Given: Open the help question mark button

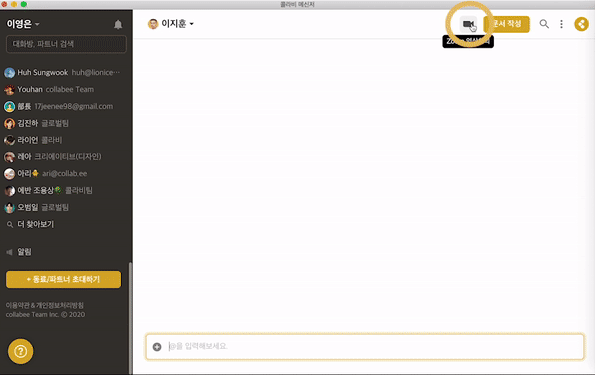Looking at the screenshot, I should pyautogui.click(x=20, y=351).
